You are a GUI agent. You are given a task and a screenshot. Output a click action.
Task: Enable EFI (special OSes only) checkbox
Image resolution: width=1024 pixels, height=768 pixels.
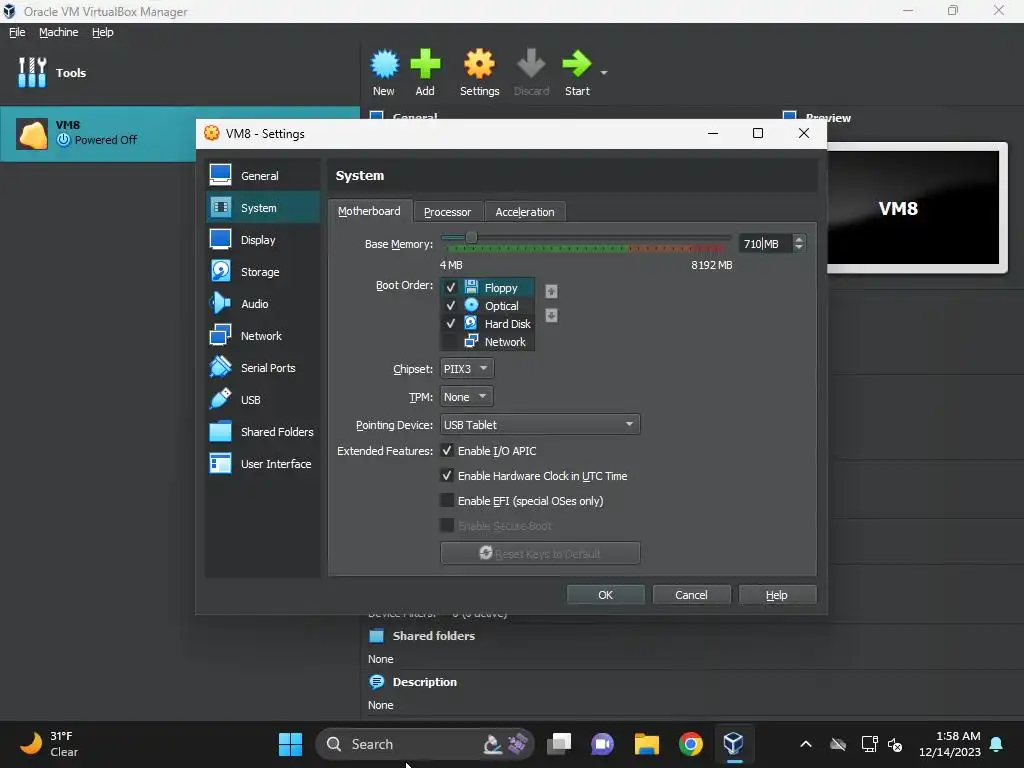447,500
